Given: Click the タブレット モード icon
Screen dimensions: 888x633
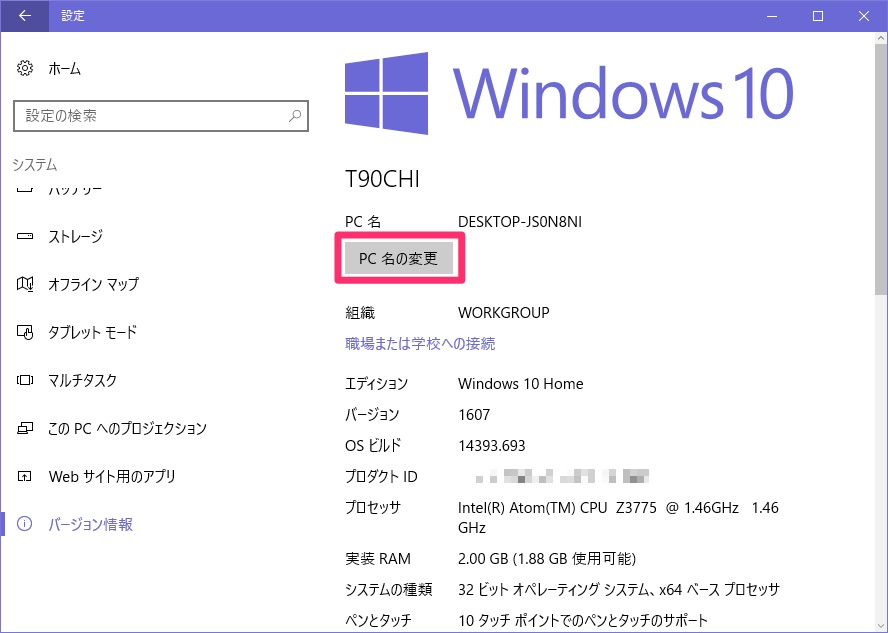Looking at the screenshot, I should pos(24,332).
